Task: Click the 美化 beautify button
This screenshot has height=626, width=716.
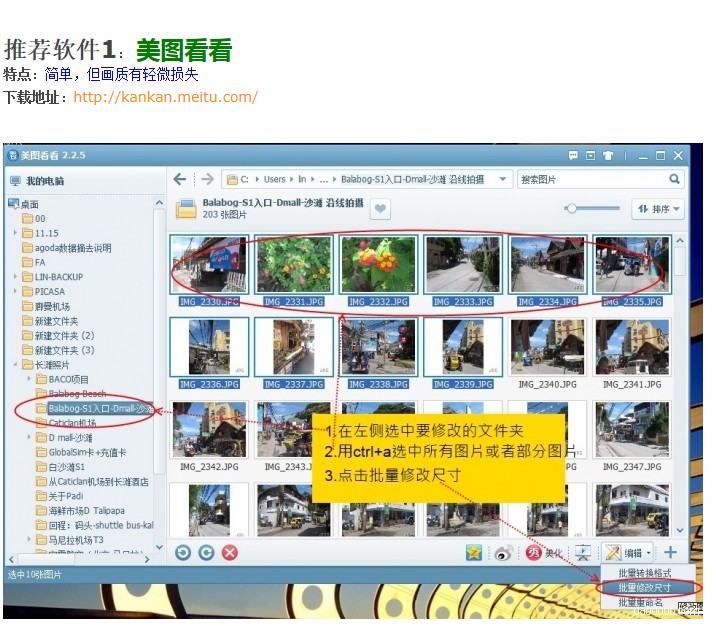Action: 545,552
